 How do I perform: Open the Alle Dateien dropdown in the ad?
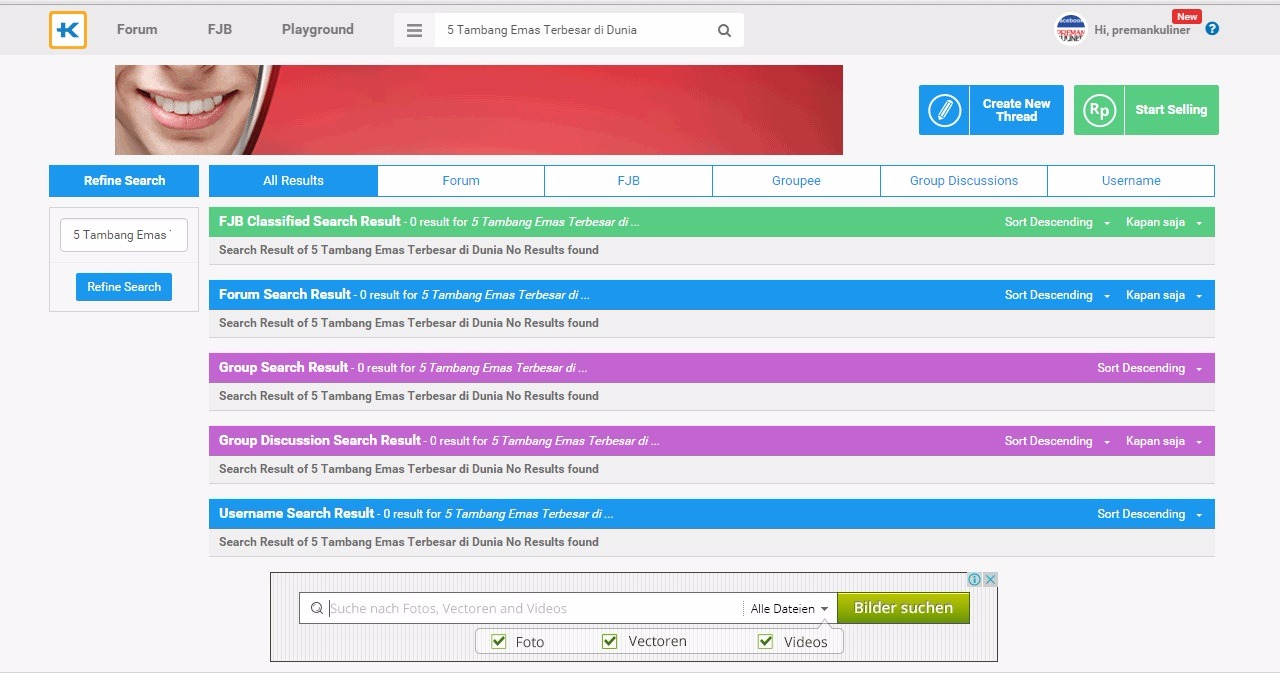pos(789,608)
